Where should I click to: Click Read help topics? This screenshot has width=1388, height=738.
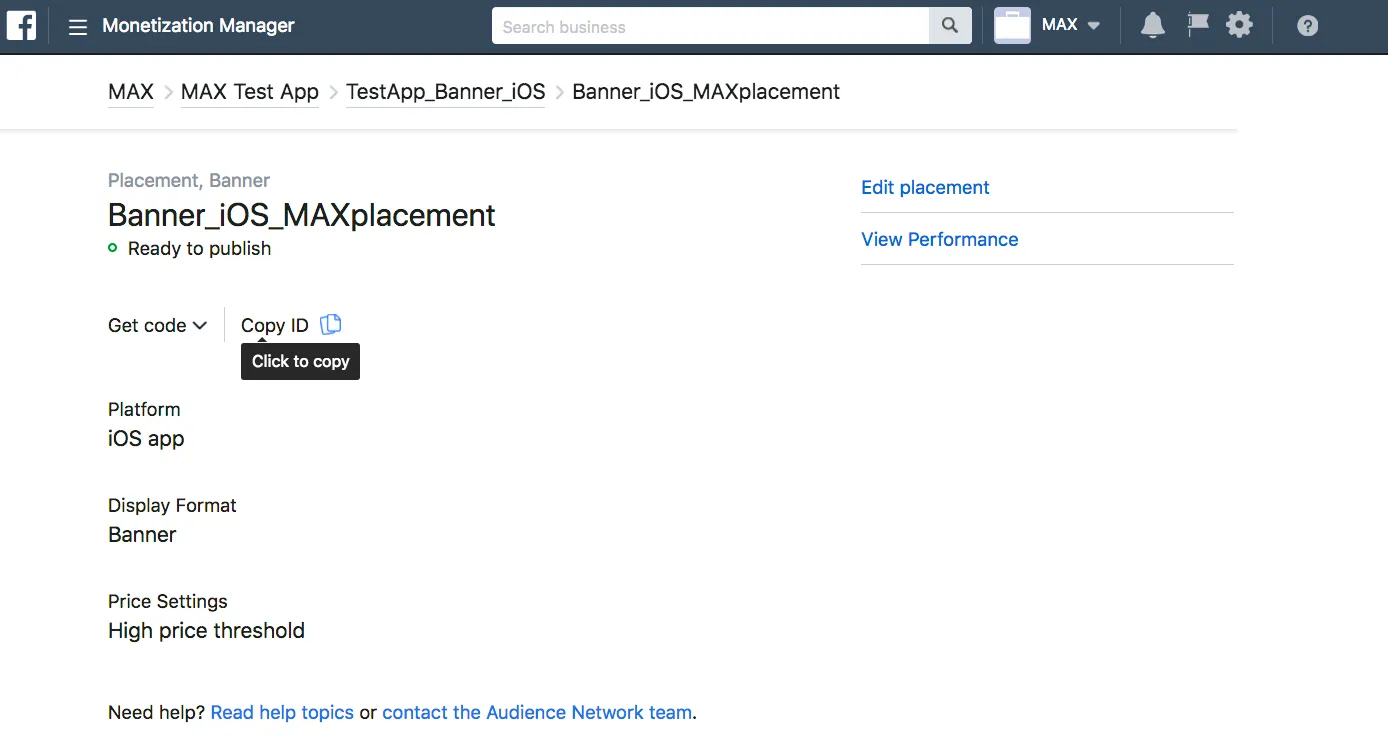[x=282, y=712]
